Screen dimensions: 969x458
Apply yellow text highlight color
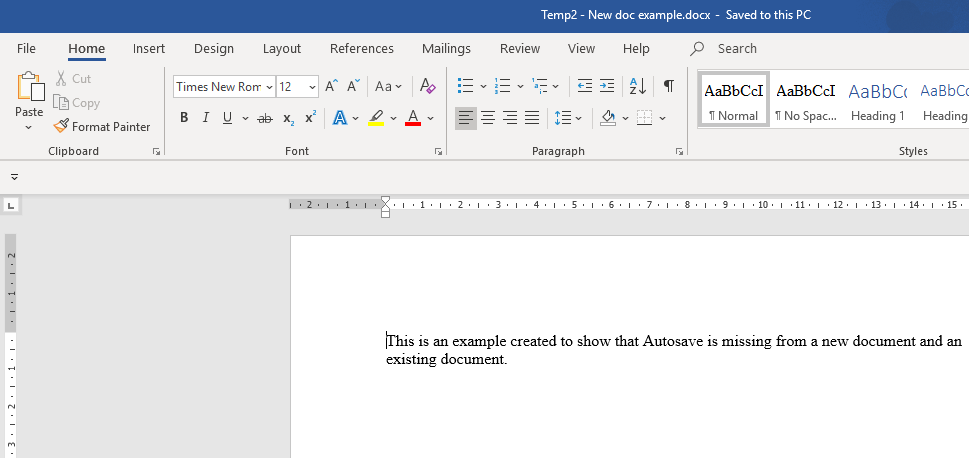click(x=376, y=117)
